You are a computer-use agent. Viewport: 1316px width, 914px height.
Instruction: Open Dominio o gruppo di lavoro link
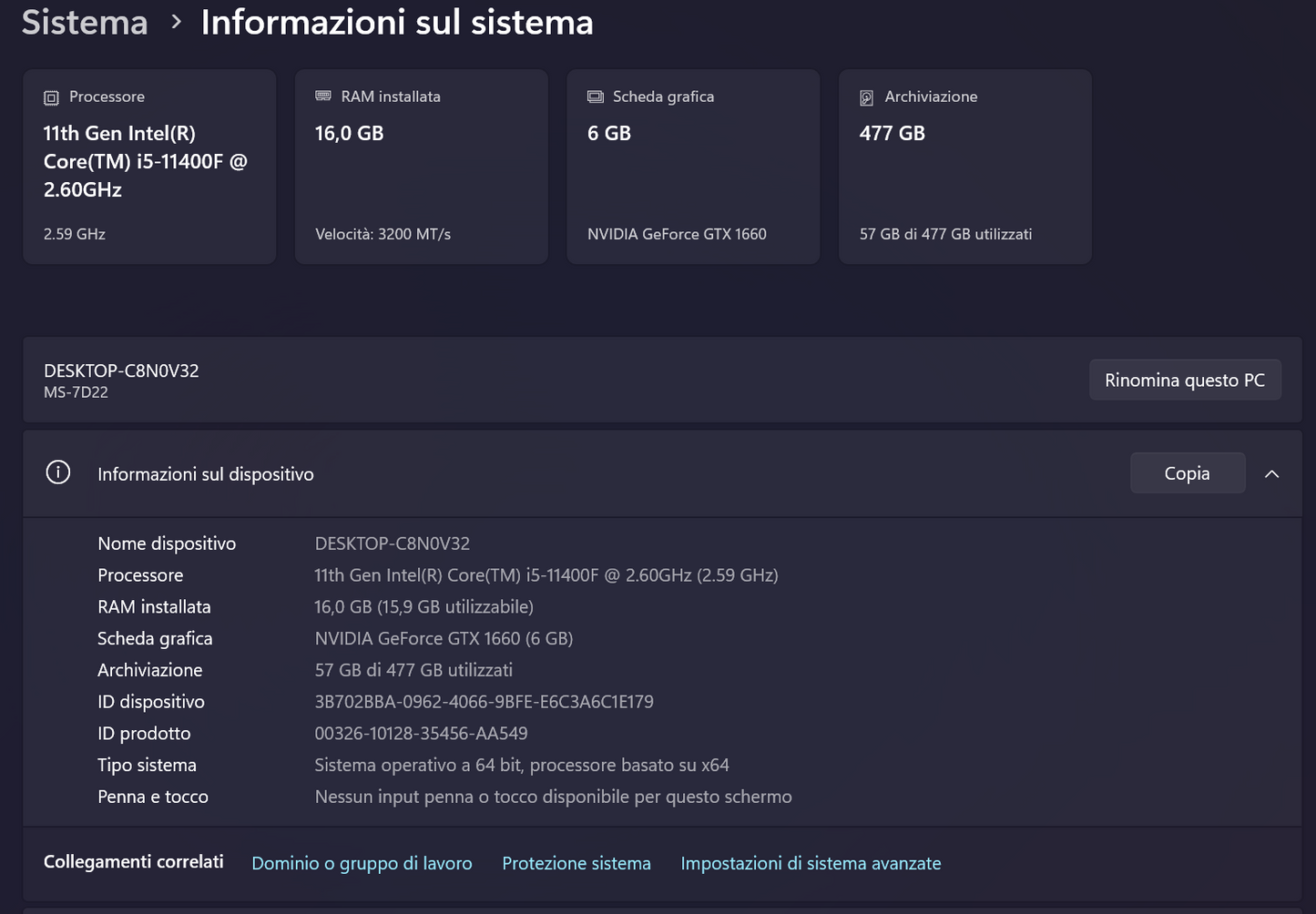[362, 863]
